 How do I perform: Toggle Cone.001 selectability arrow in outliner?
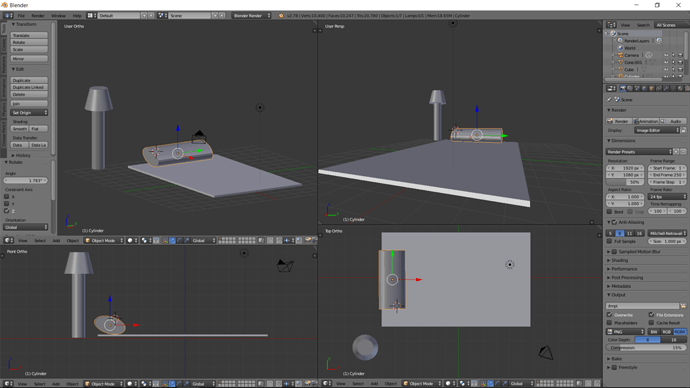pyautogui.click(x=673, y=62)
